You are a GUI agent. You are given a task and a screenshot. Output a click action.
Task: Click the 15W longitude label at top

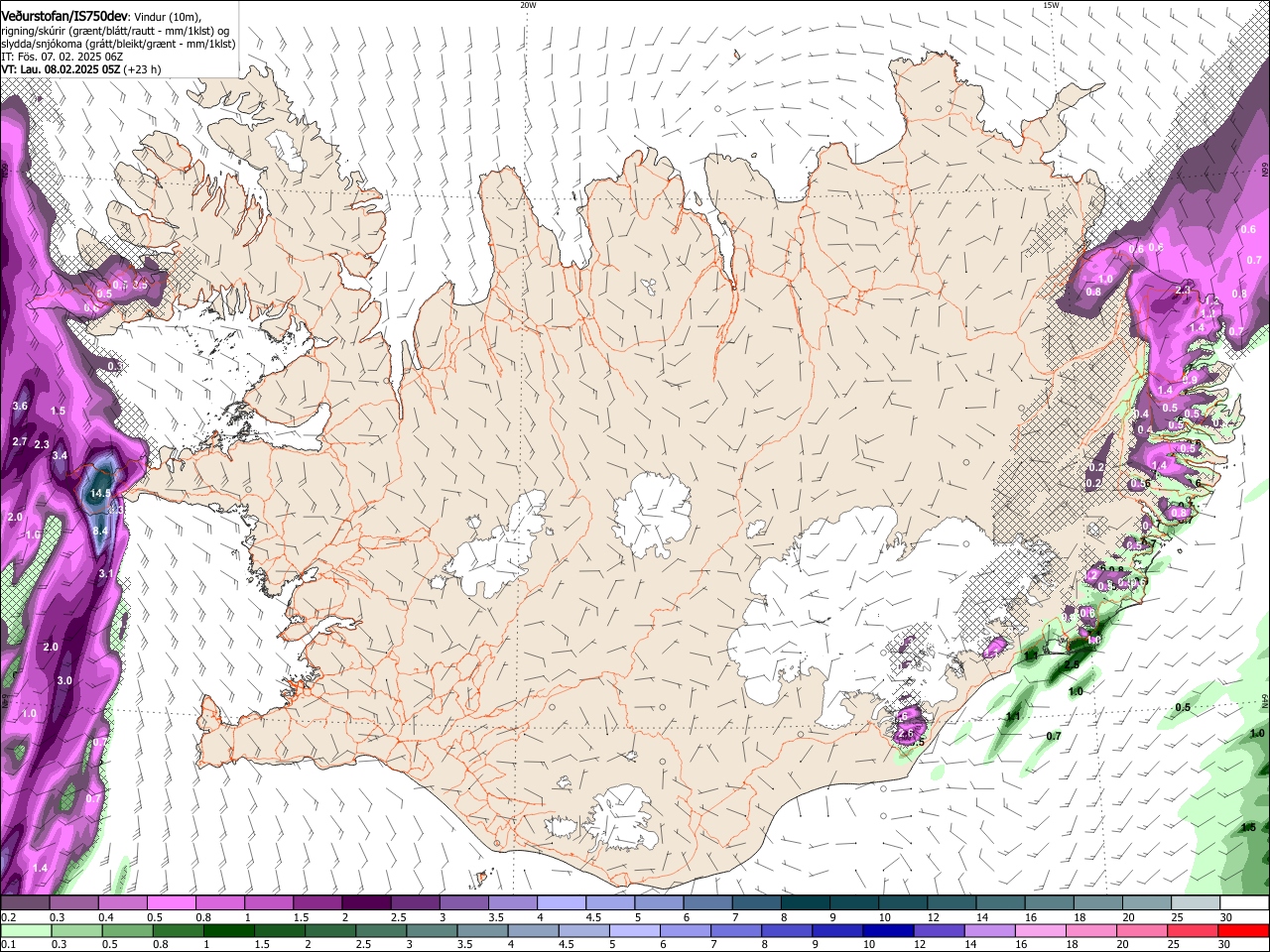(1051, 5)
